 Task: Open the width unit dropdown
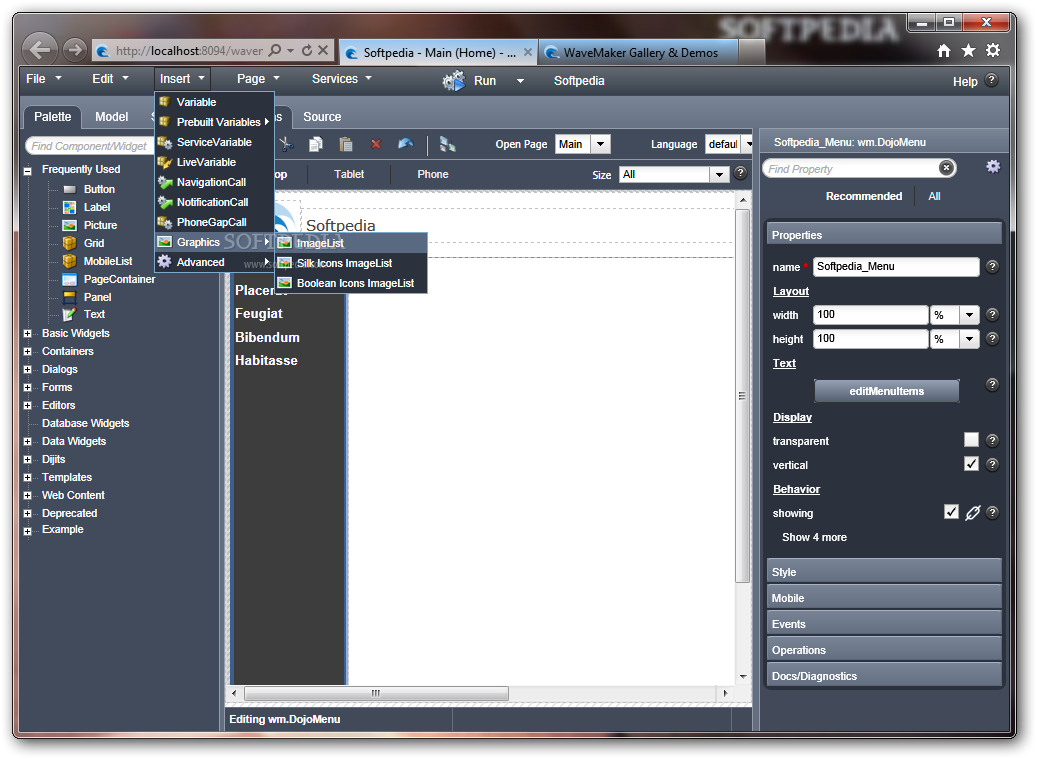click(x=969, y=315)
